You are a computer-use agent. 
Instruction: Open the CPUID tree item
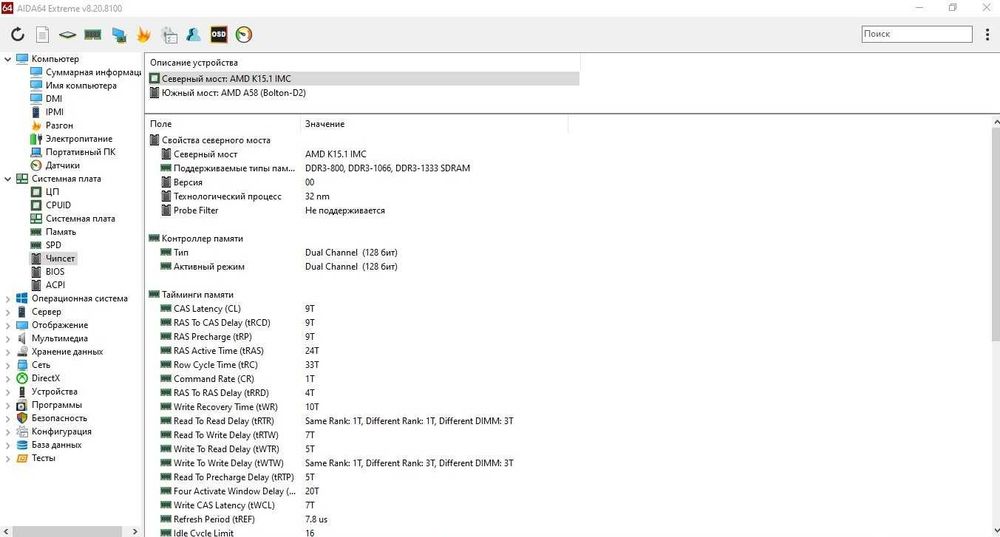coord(58,205)
